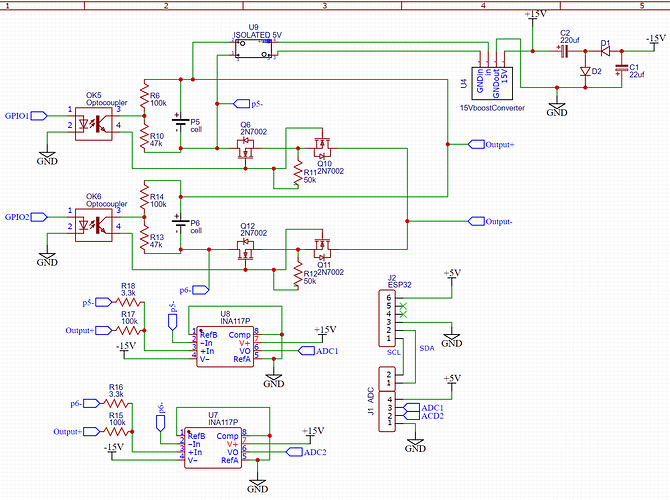This screenshot has width=670, height=500.
Task: Click the Output+ flag feeding R17
Action: click(104, 330)
